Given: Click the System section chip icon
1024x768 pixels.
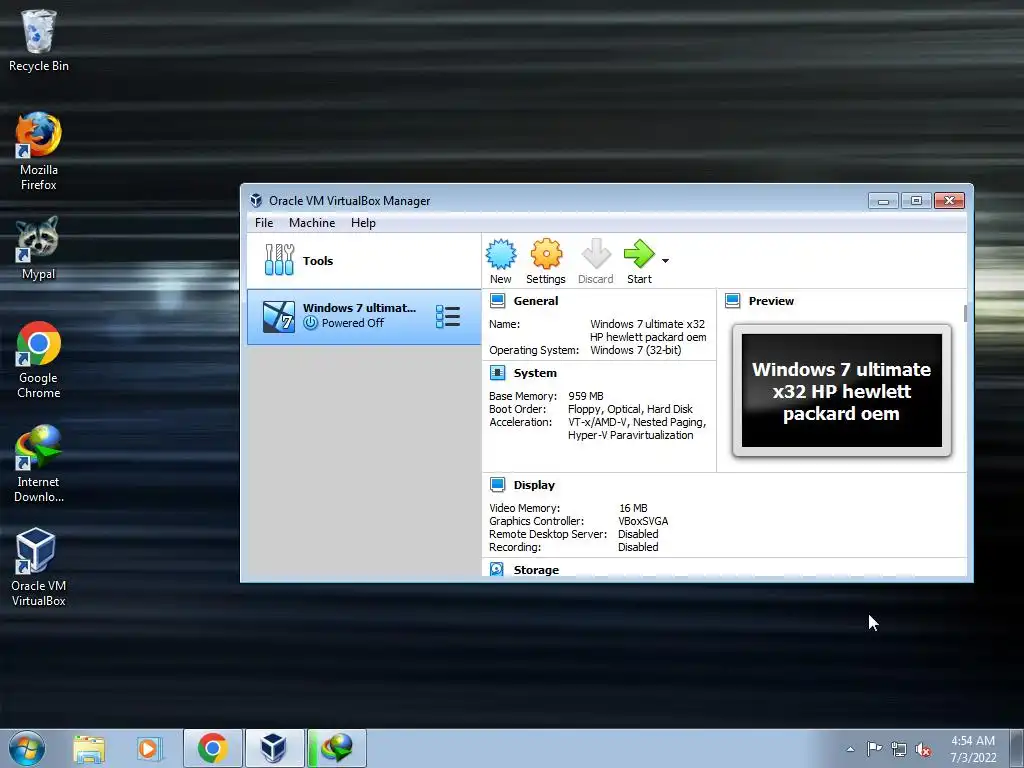Looking at the screenshot, I should (x=498, y=373).
